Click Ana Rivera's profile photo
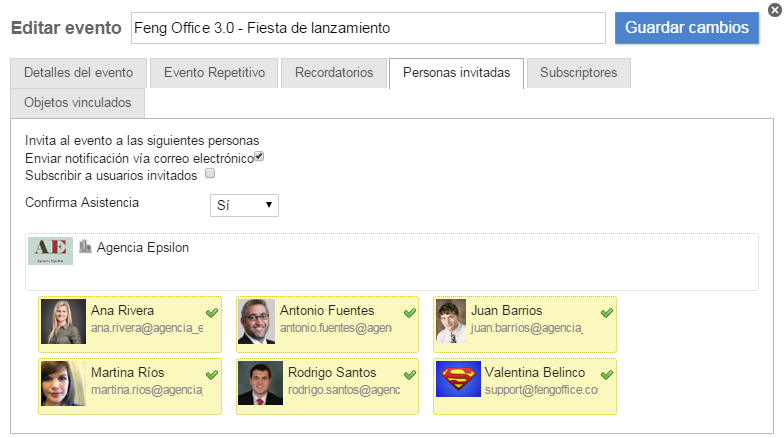This screenshot has width=784, height=438. 63,322
